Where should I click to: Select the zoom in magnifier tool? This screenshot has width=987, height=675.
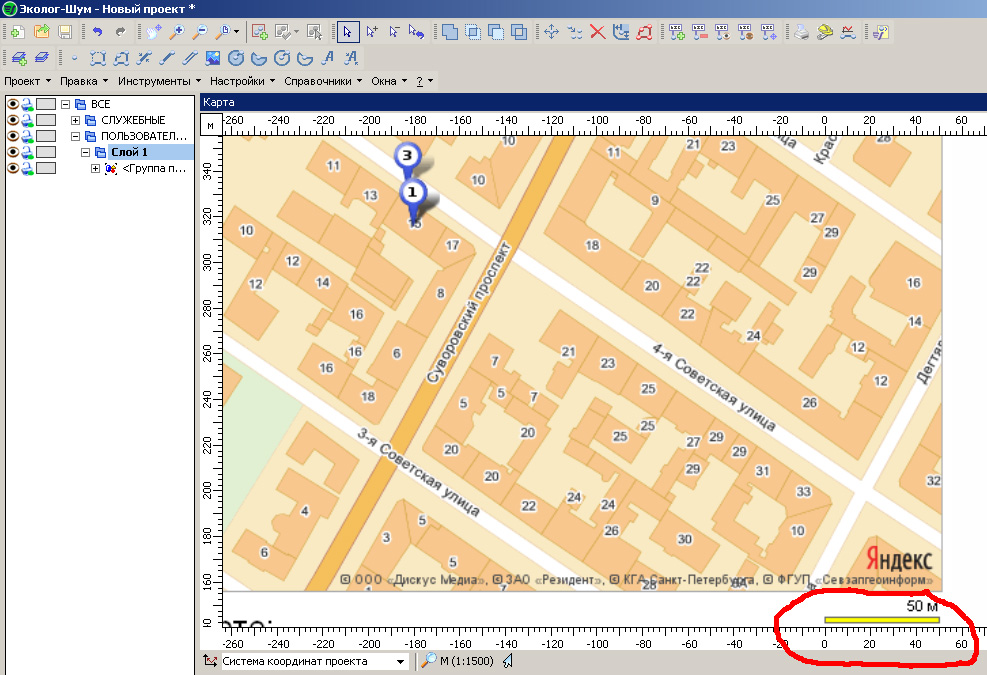(177, 32)
